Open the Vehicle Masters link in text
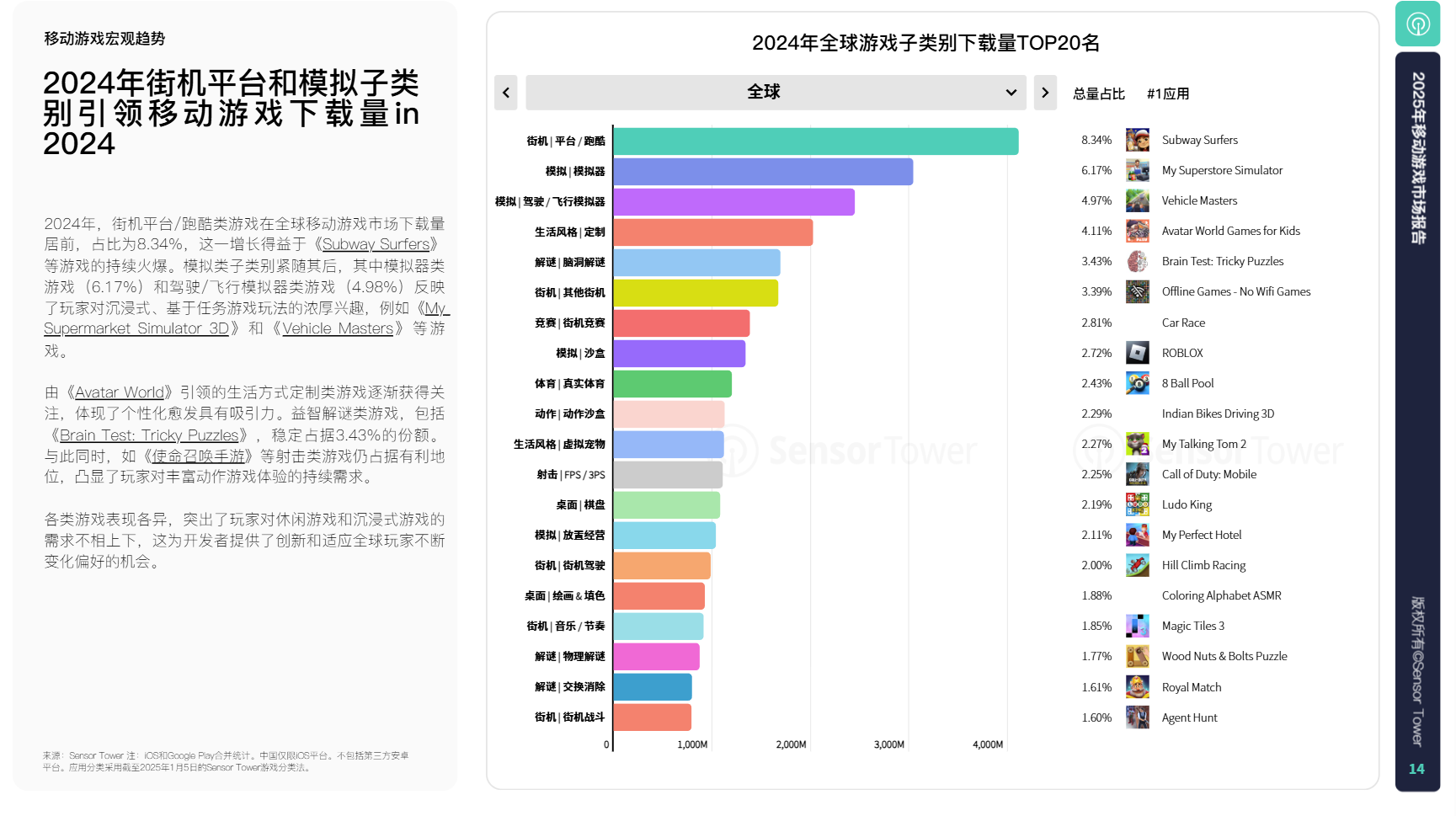This screenshot has height=816, width=1456. point(338,328)
